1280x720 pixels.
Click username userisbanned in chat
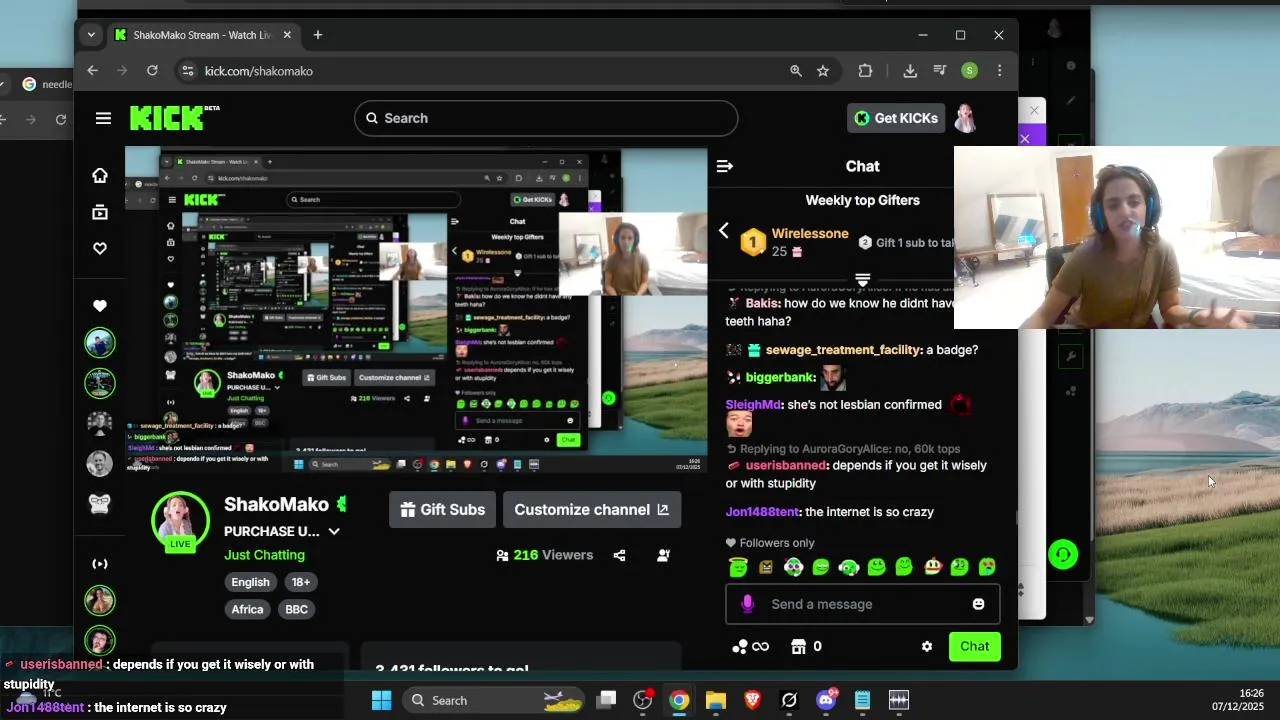[787, 465]
